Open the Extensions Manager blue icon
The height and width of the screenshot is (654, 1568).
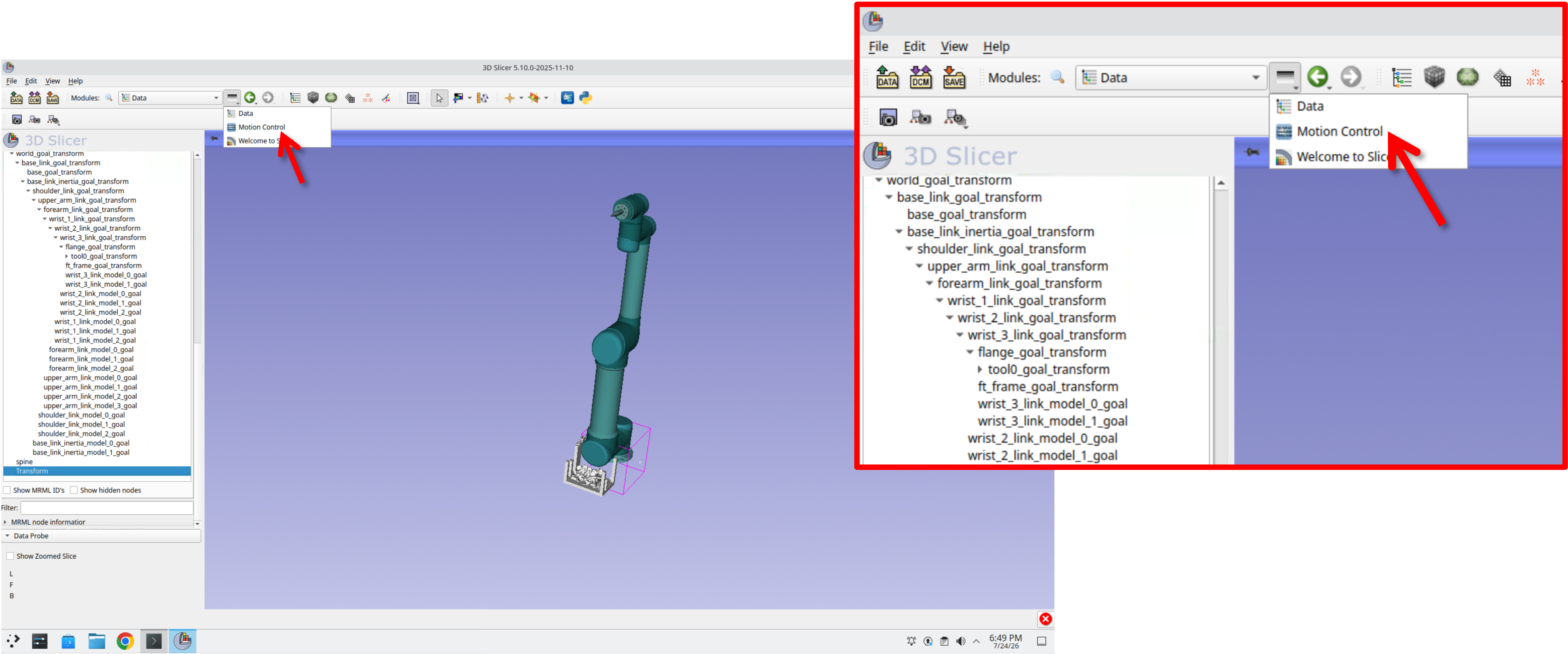click(x=567, y=97)
